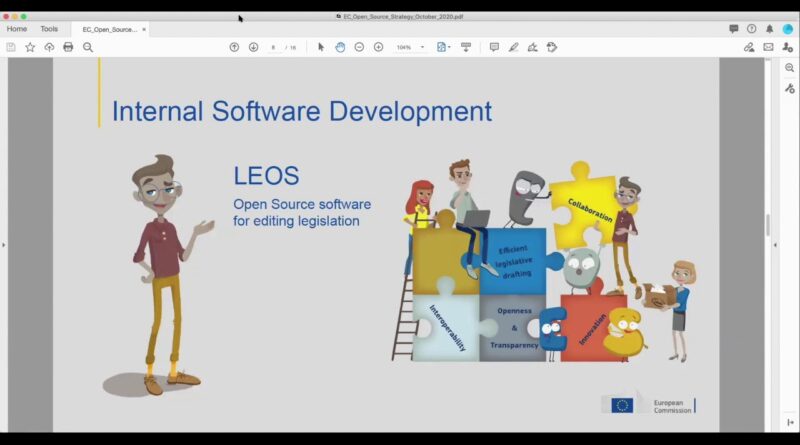800x445 pixels.
Task: Click the "European Commission" logo text
Action: point(672,406)
